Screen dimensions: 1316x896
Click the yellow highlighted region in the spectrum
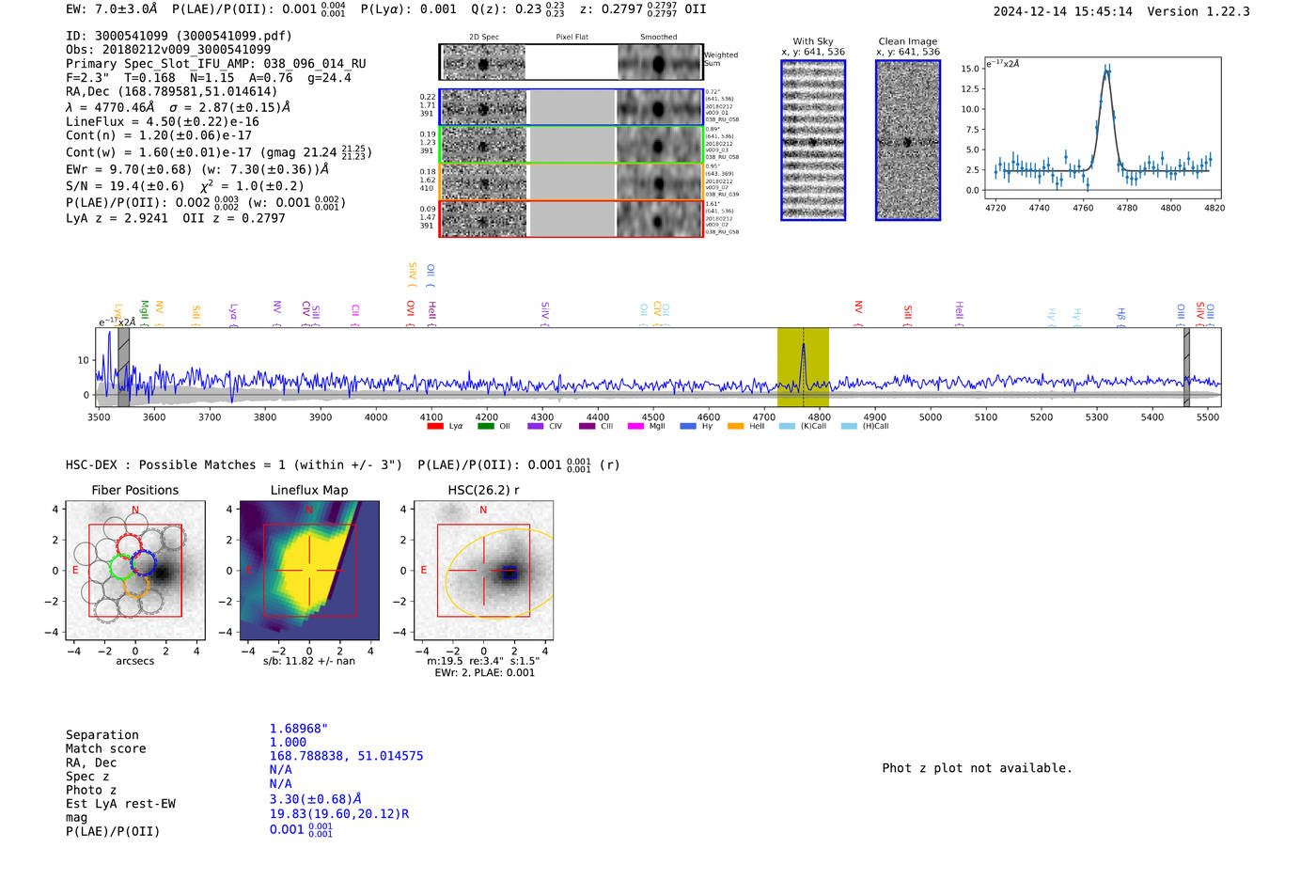click(803, 368)
